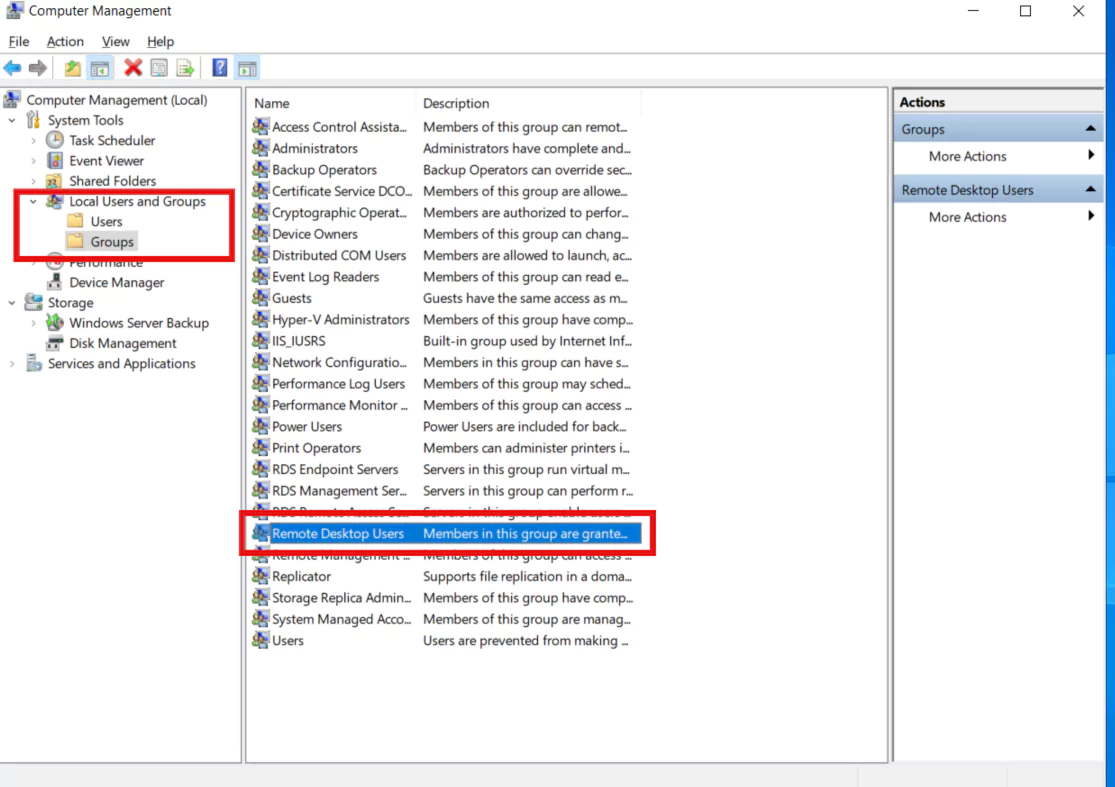The height and width of the screenshot is (787, 1115).
Task: Select the Distributed COM Users group name
Action: coord(339,255)
